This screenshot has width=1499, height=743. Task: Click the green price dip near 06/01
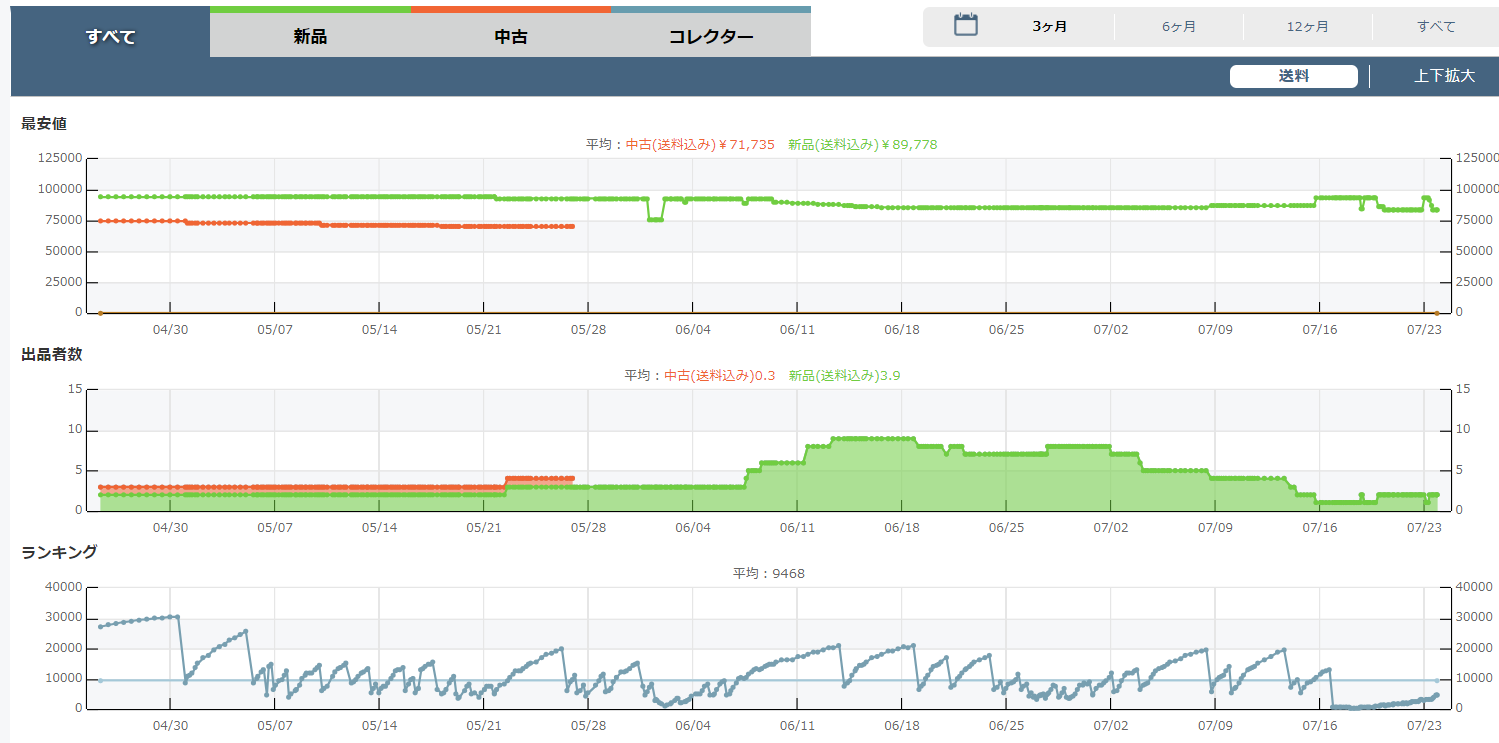pyautogui.click(x=655, y=219)
